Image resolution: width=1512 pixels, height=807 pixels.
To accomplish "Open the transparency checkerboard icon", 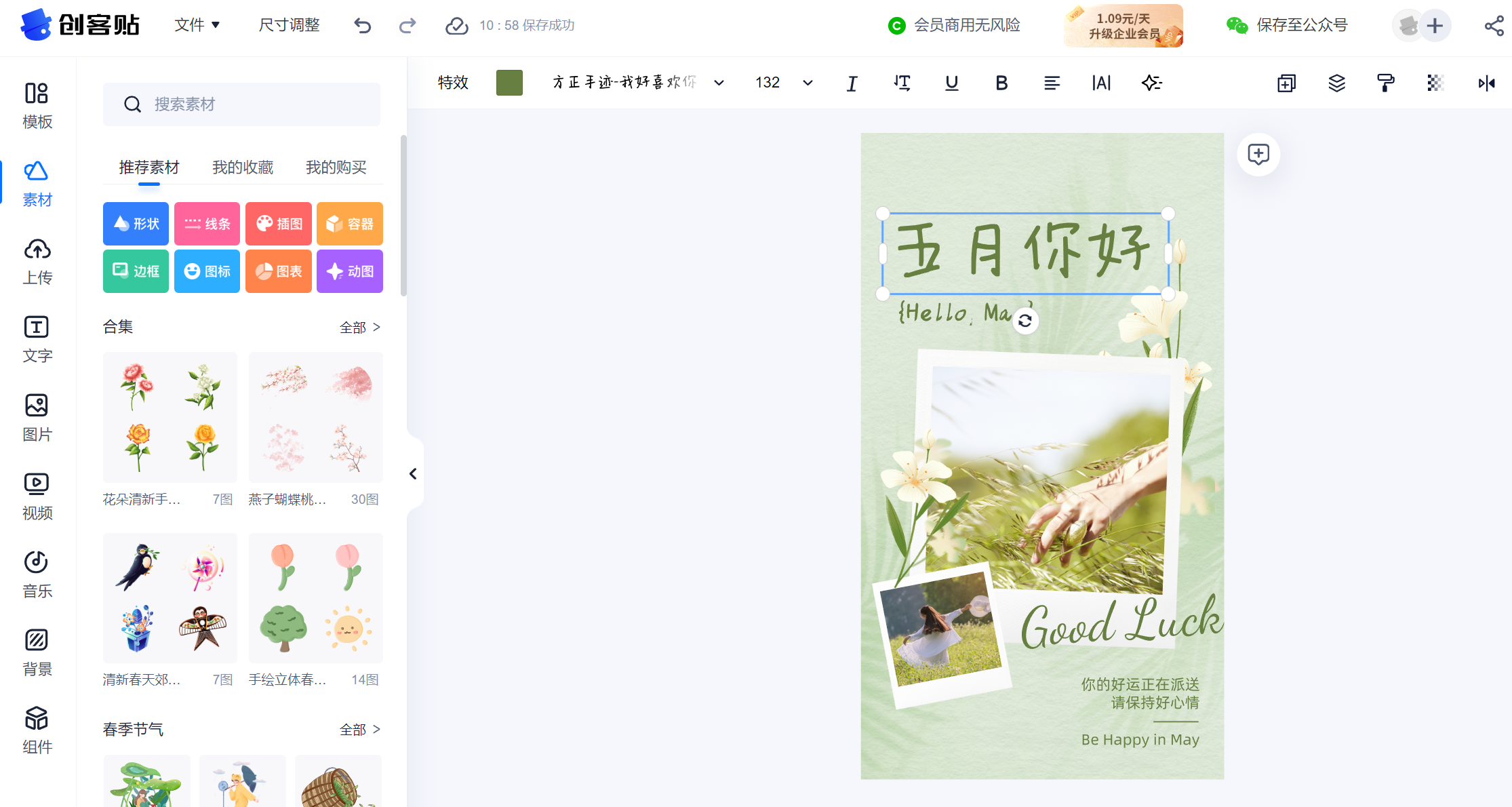I will click(x=1435, y=83).
